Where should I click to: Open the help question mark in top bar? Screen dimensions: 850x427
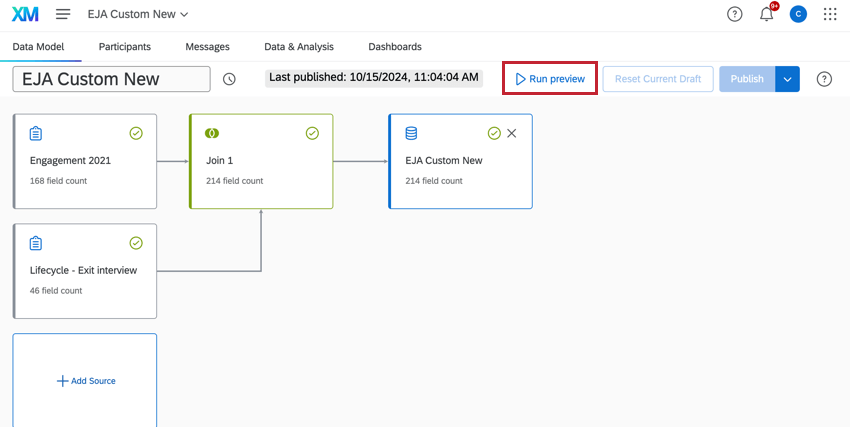point(735,15)
